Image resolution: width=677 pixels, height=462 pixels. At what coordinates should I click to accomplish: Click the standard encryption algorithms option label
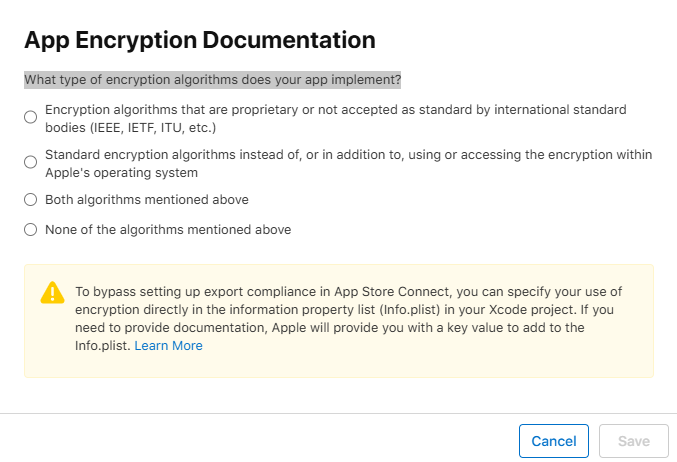pyautogui.click(x=348, y=155)
